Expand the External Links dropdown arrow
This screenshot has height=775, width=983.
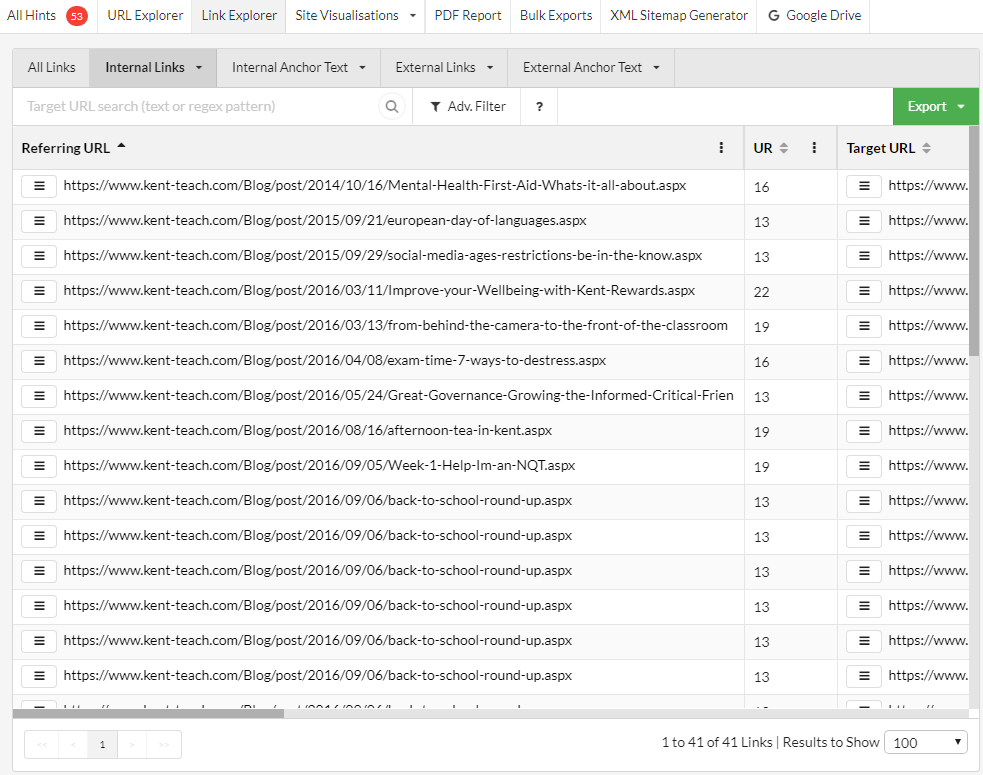pos(490,68)
